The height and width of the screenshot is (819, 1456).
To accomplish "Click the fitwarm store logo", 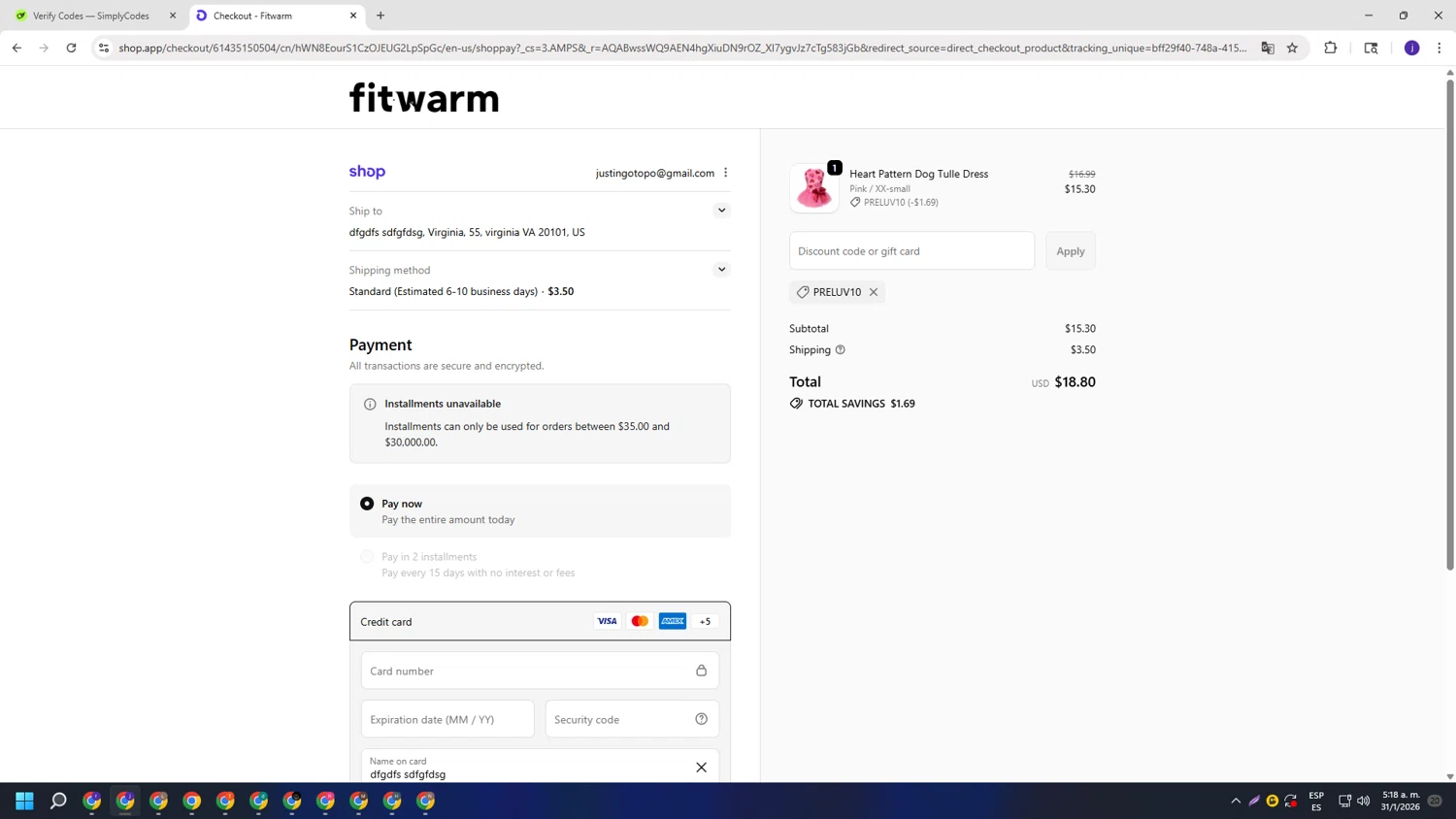I will (x=424, y=98).
